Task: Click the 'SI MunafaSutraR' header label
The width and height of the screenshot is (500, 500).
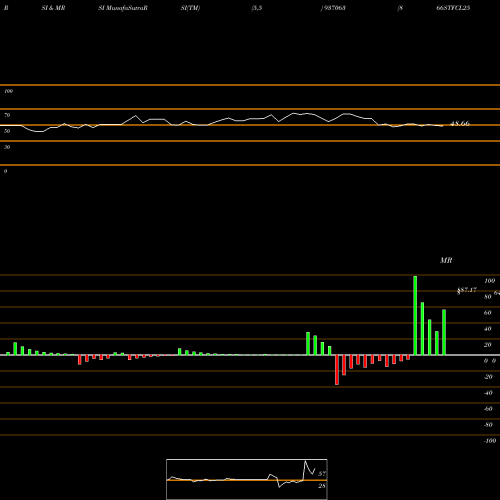Action: (123, 8)
